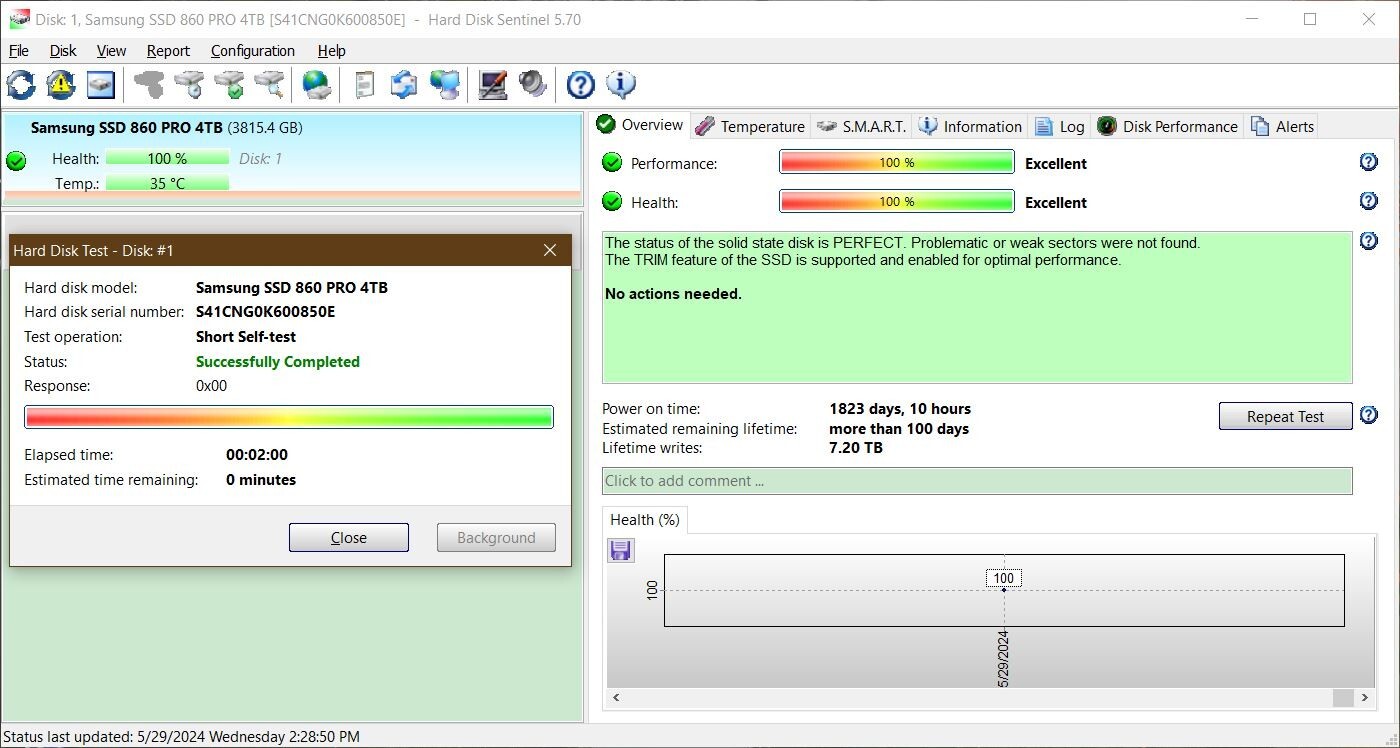Click the monitor with pen configuration icon
Viewport: 1400px width, 748px height.
click(x=492, y=85)
